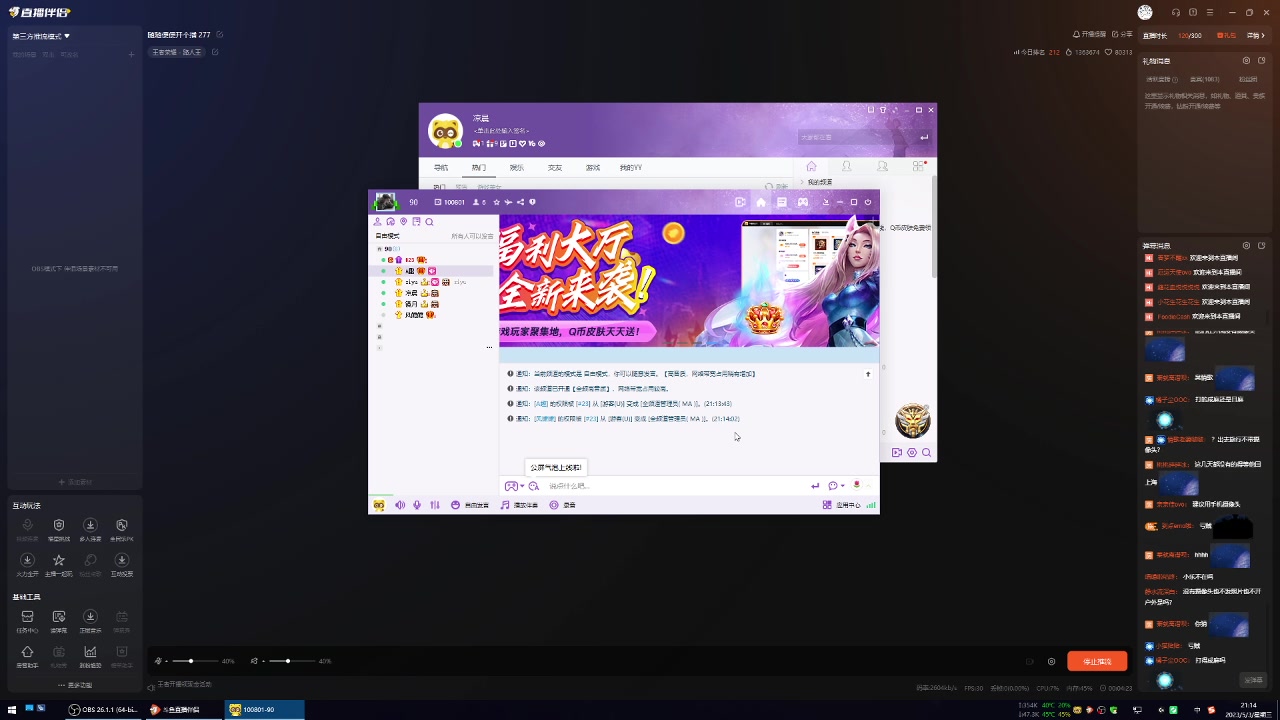Expand speaker device arrow next to speaker icon
The image size is (1280, 720).
(262, 661)
